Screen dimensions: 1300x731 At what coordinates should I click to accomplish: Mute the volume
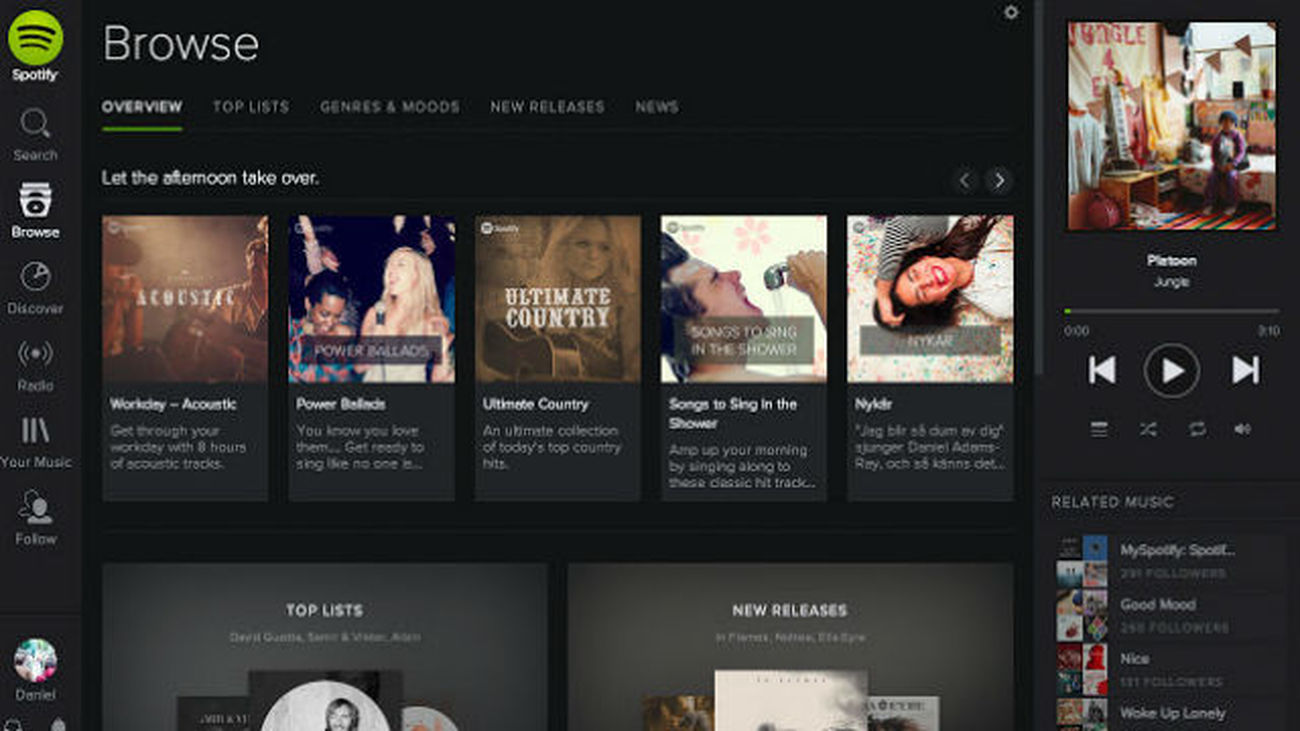[x=1242, y=429]
